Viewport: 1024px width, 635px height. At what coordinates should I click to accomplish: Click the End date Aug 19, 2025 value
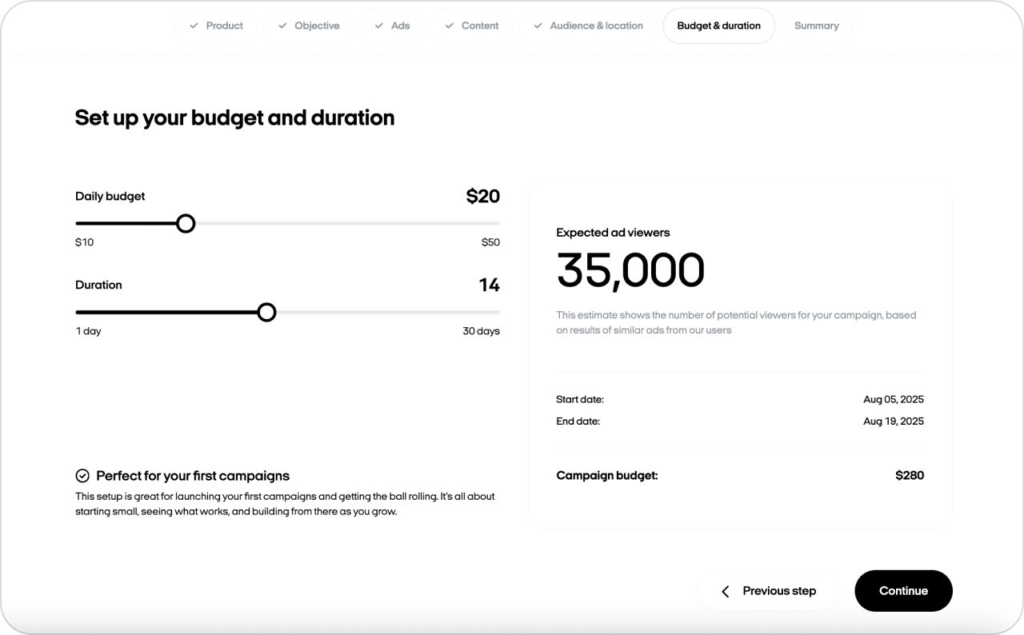click(894, 421)
